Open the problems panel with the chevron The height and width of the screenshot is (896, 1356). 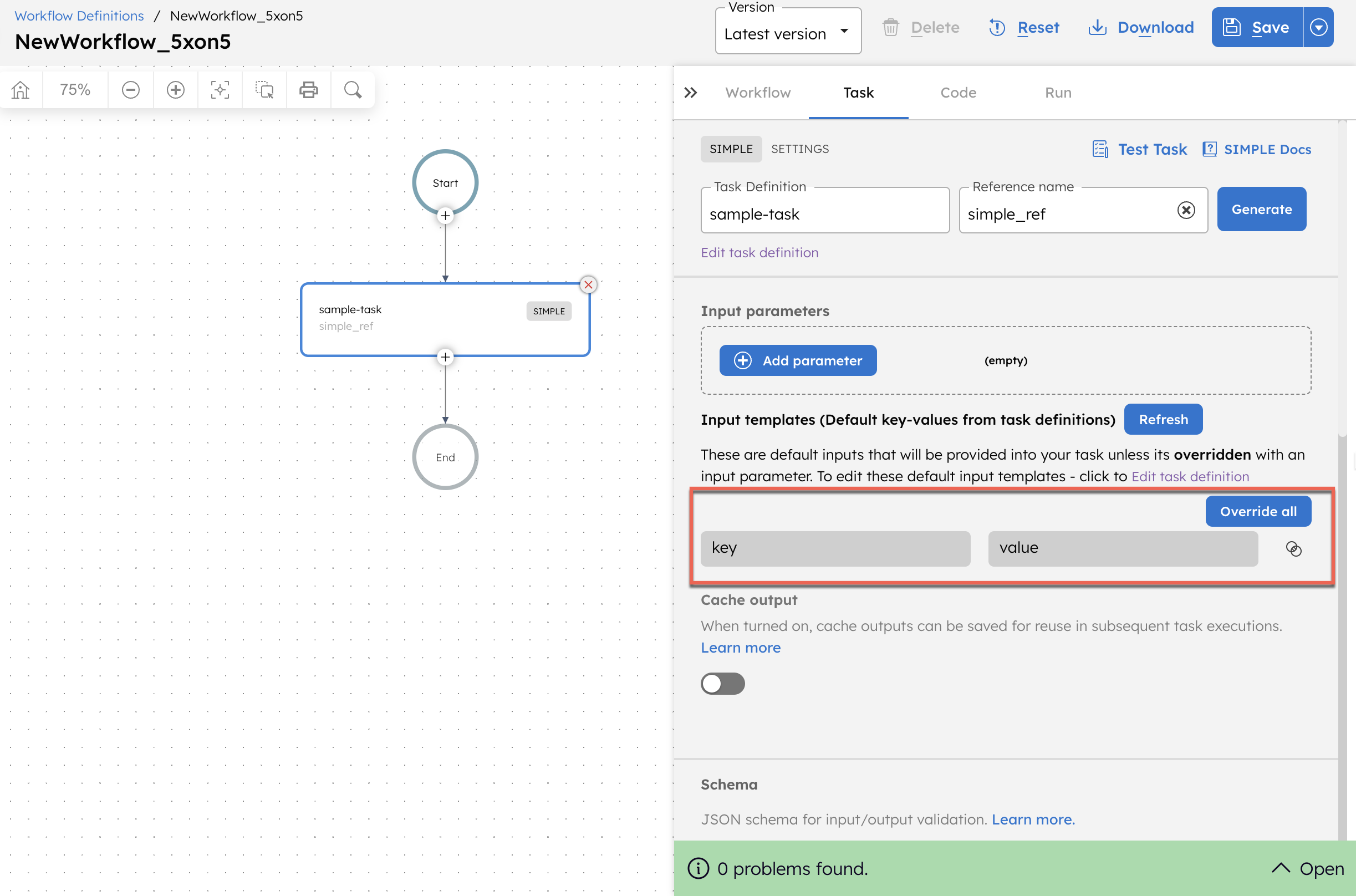(1281, 869)
